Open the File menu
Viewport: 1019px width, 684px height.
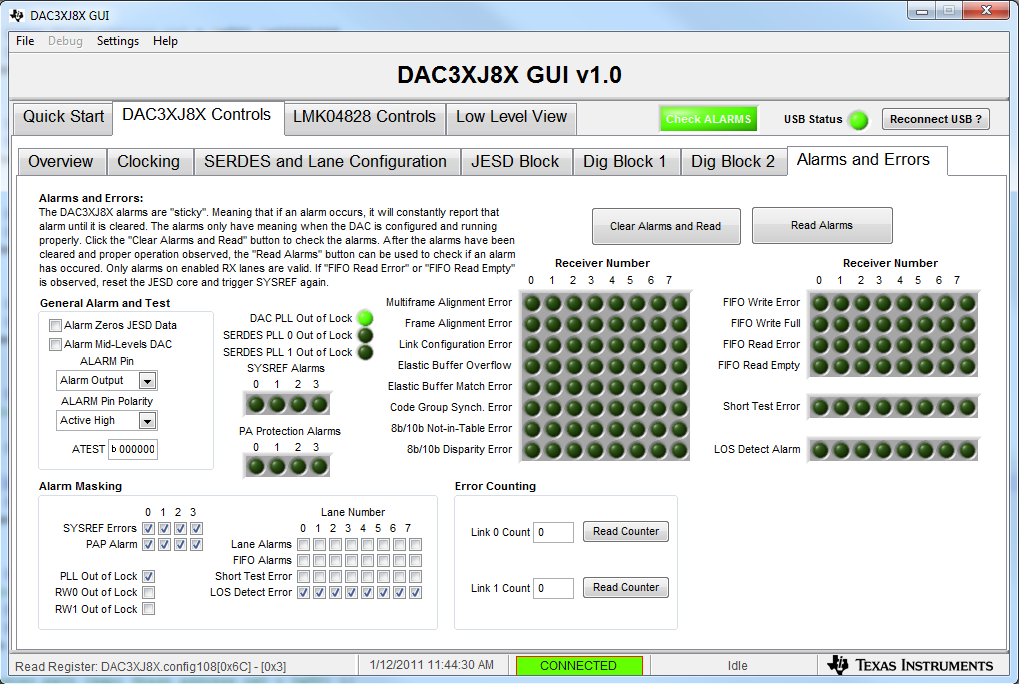pyautogui.click(x=25, y=41)
